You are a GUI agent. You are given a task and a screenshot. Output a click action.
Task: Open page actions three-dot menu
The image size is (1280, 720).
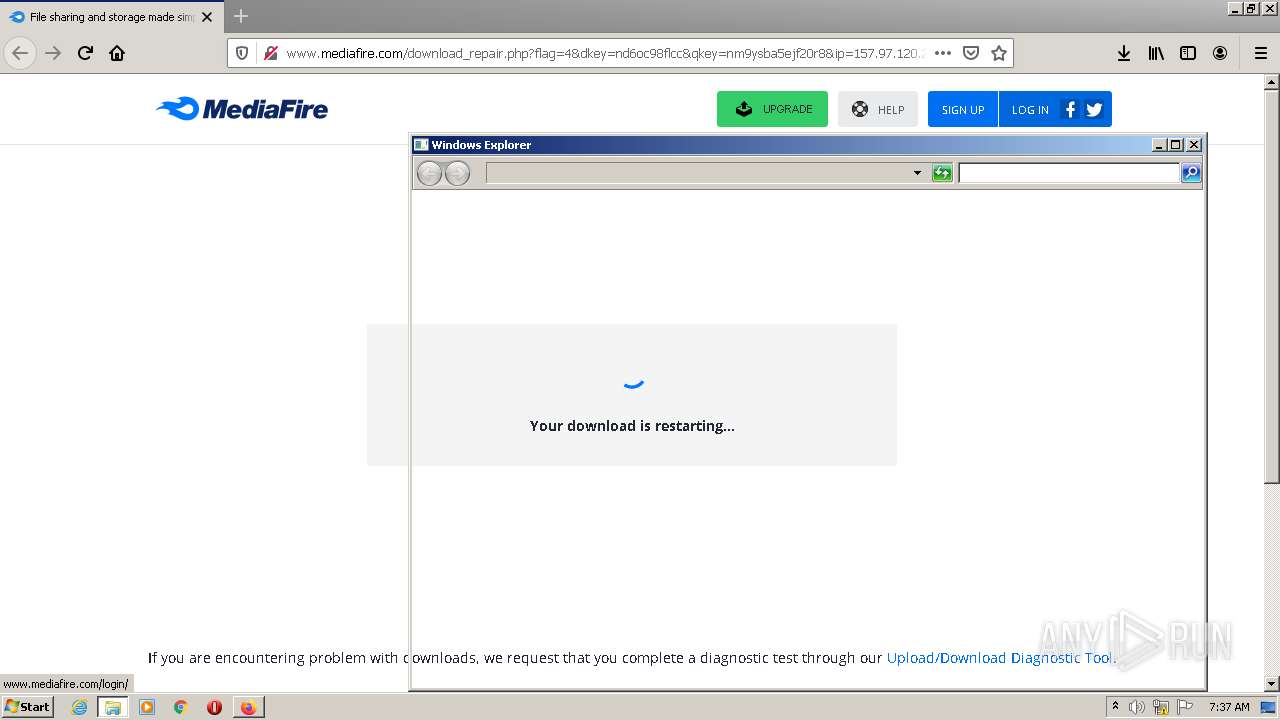click(x=942, y=53)
